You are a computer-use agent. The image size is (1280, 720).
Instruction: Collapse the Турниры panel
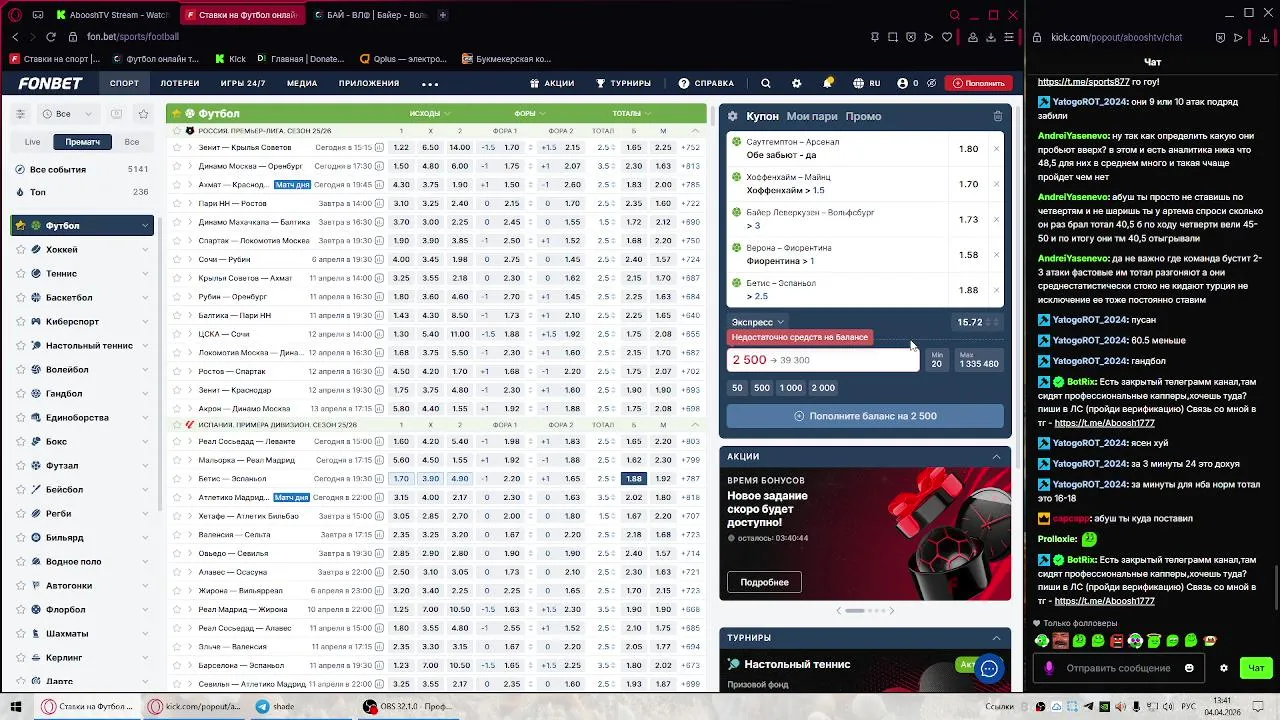(996, 637)
